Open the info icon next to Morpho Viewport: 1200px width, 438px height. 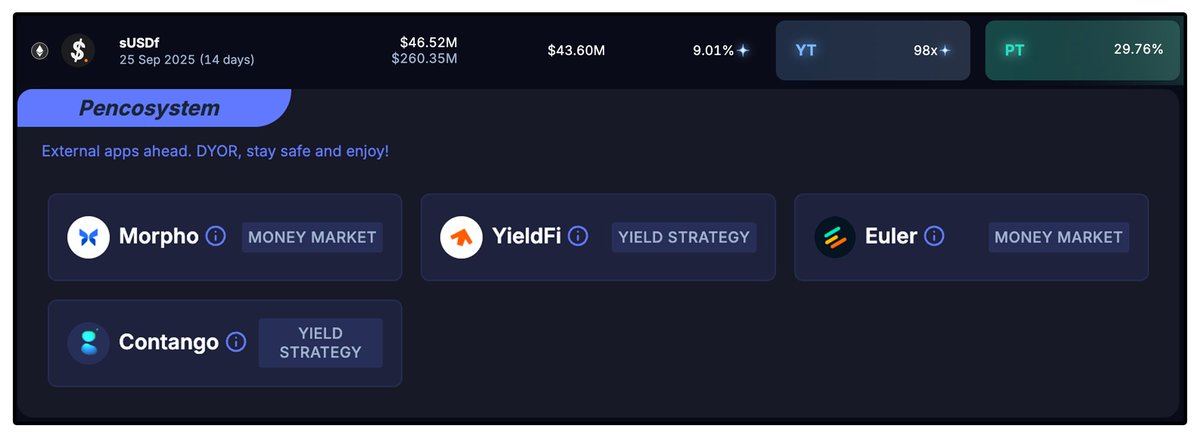(x=215, y=237)
